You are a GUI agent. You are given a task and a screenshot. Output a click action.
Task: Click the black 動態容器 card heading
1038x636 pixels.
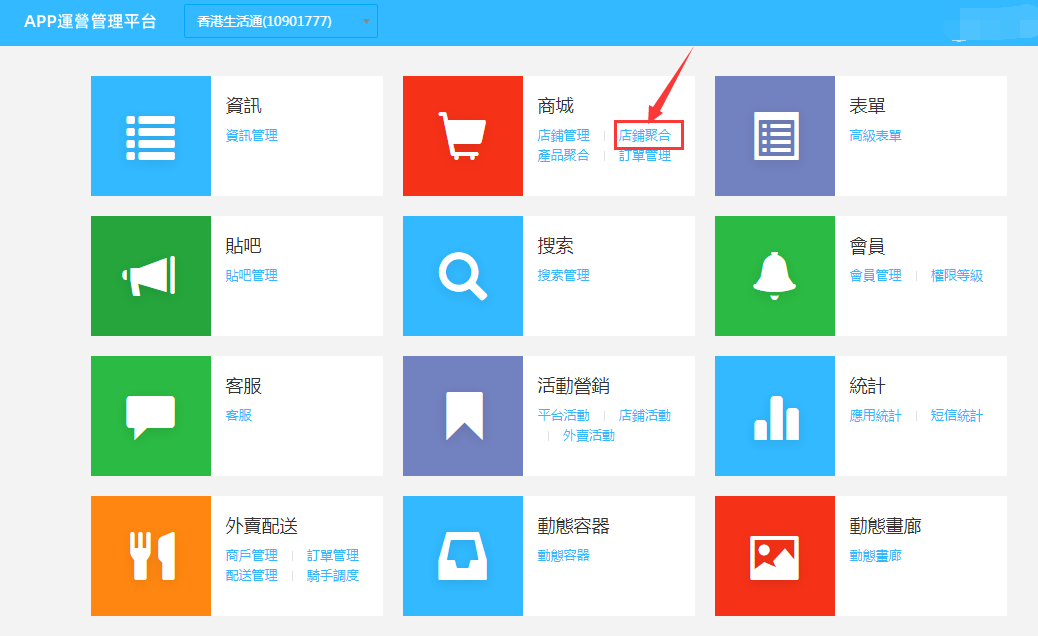tap(573, 526)
